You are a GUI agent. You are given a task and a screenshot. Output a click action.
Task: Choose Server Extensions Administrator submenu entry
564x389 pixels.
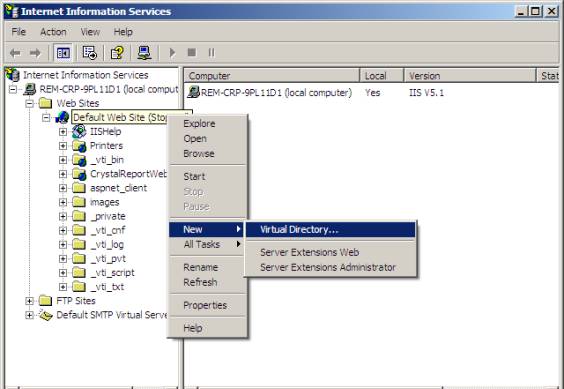pyautogui.click(x=331, y=267)
